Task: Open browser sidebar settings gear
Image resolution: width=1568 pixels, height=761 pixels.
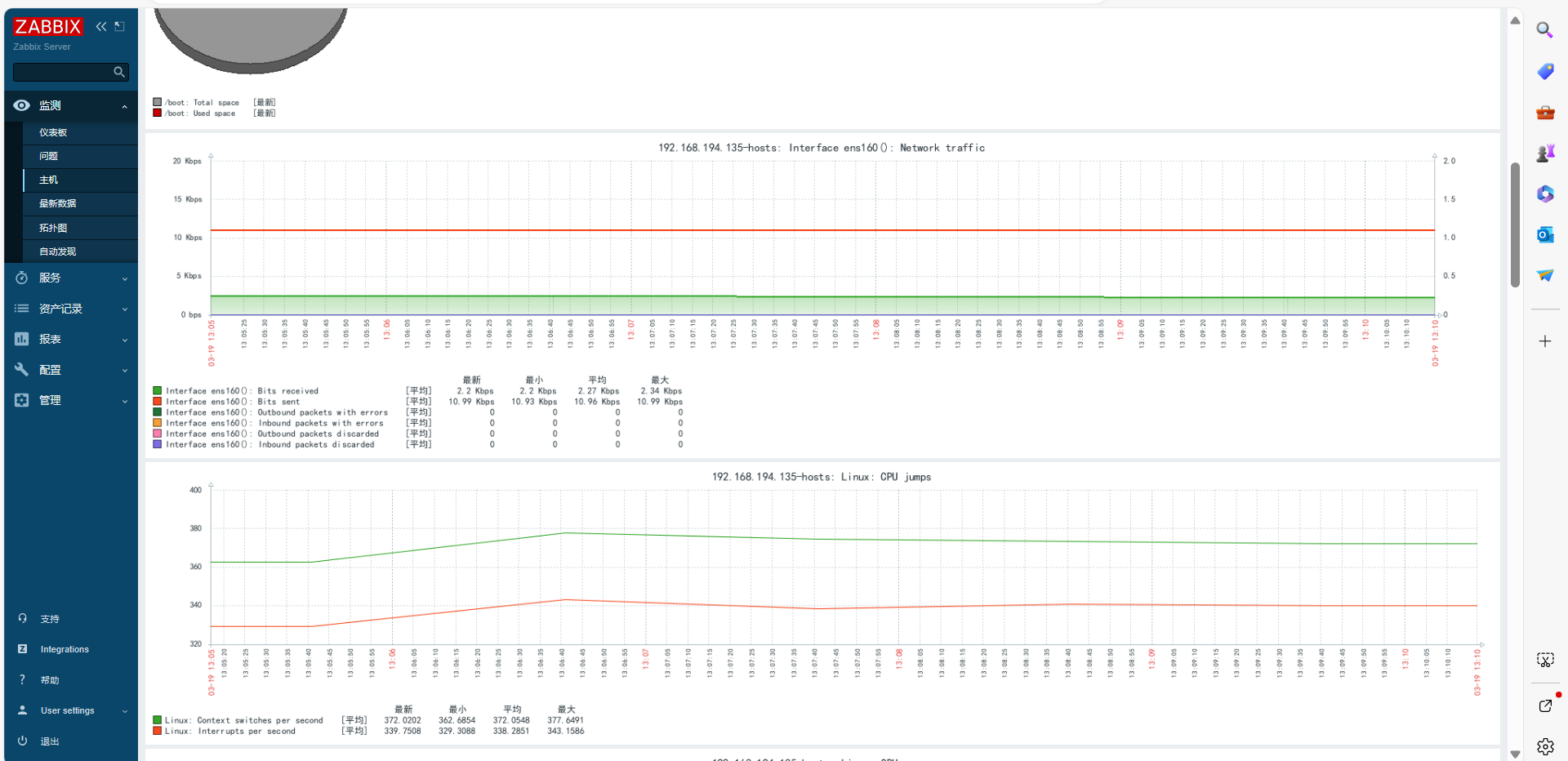Action: [x=1545, y=746]
